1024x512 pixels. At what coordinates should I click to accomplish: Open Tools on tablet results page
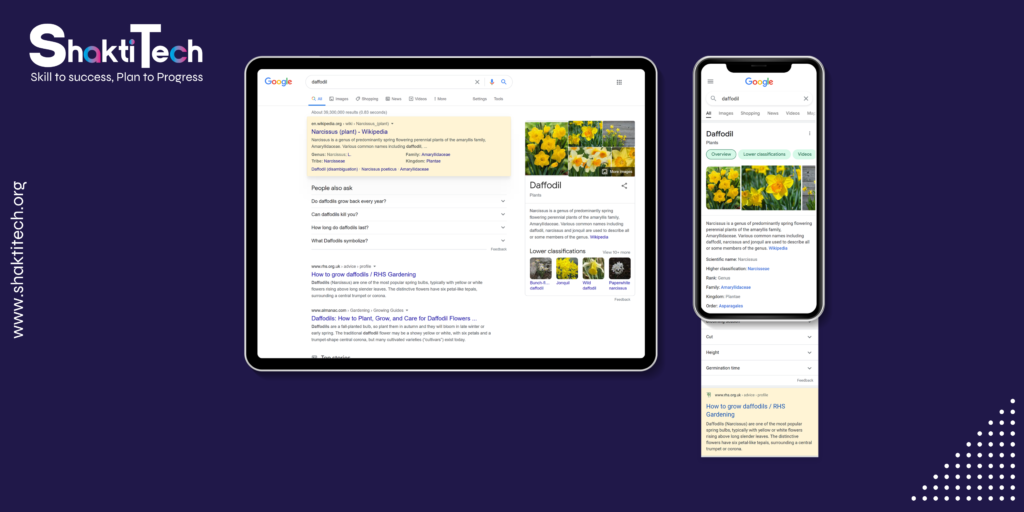tap(498, 99)
